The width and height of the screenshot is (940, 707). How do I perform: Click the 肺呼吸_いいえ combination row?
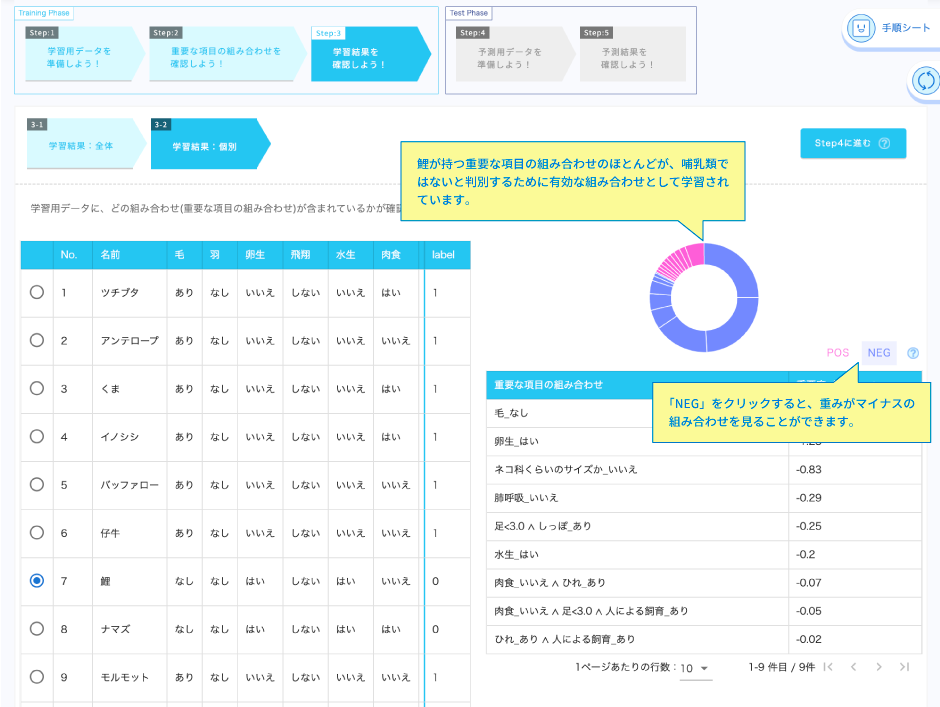(x=704, y=498)
